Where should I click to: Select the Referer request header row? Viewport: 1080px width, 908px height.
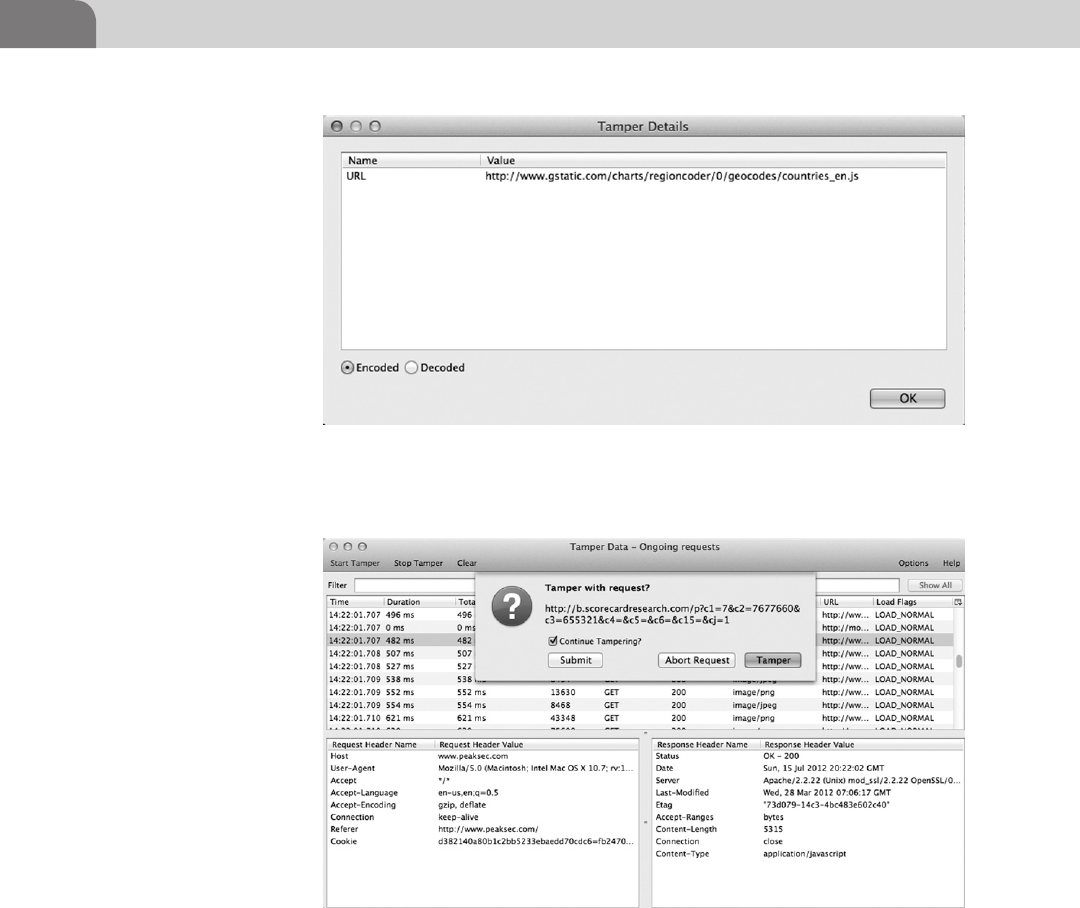coord(482,829)
